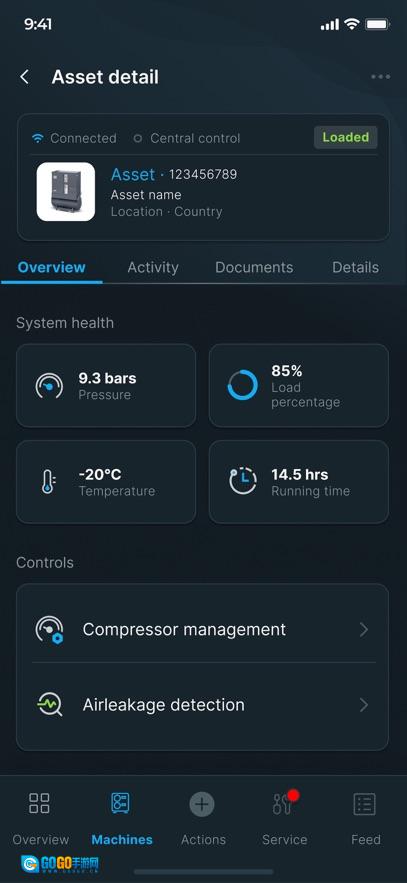
Task: Switch to the Documents tab
Action: [x=254, y=267]
